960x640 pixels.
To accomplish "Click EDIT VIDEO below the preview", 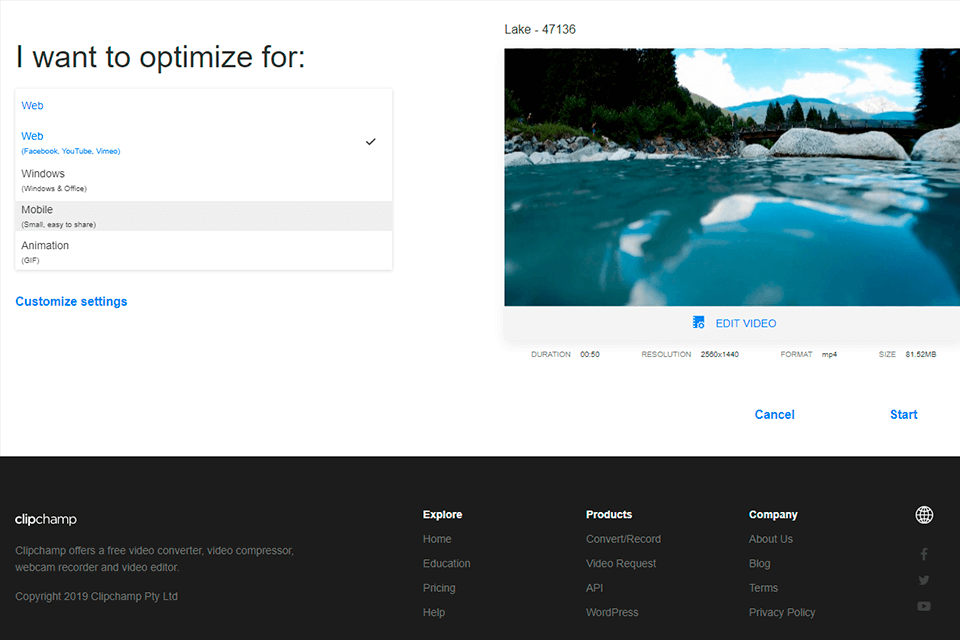I will [745, 322].
